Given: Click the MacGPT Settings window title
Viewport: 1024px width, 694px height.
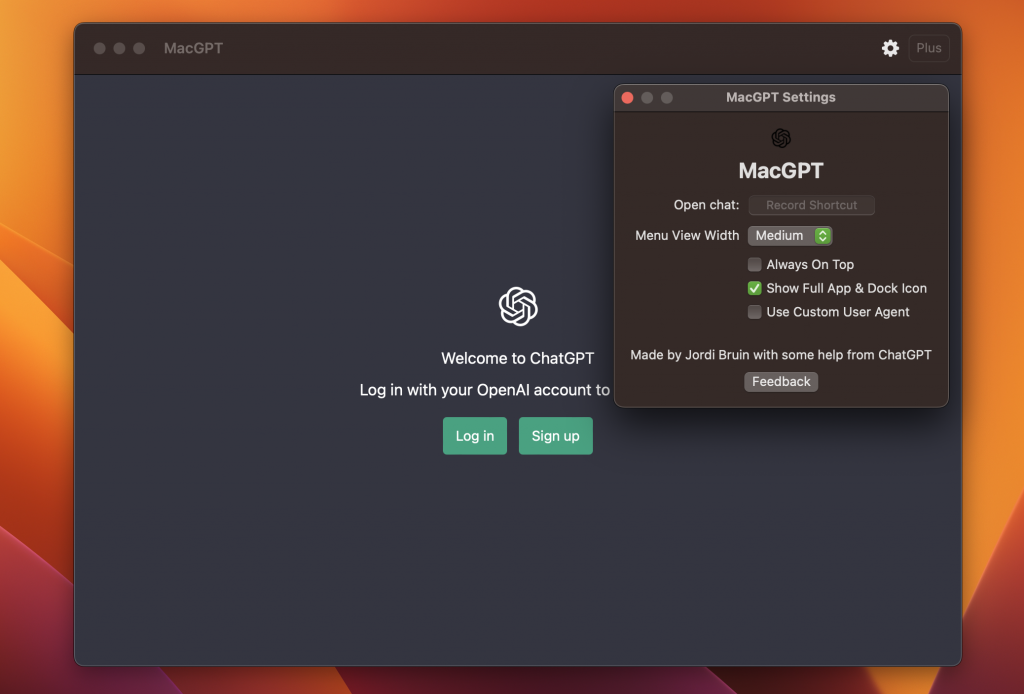Looking at the screenshot, I should point(781,97).
